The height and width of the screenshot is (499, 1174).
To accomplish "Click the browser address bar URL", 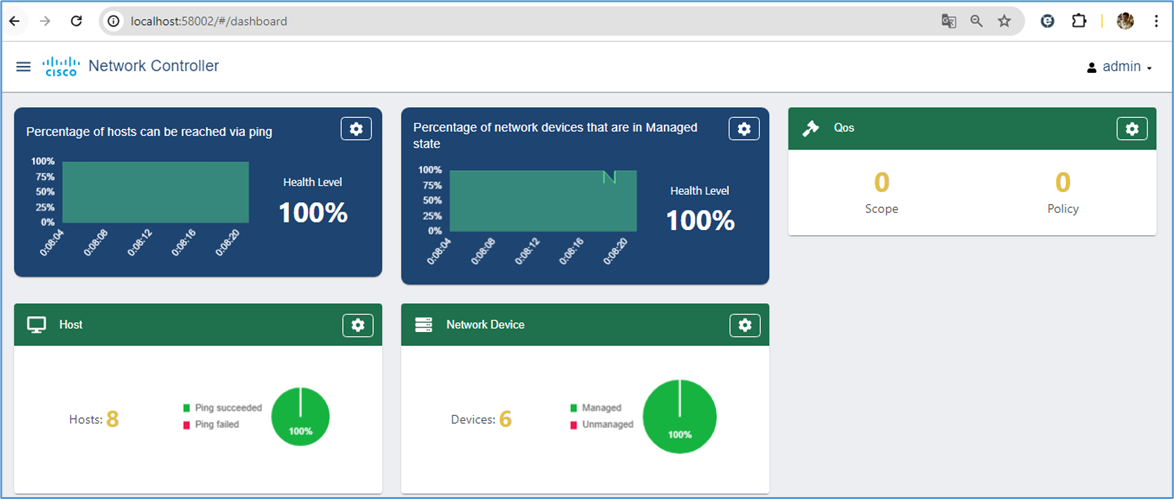I will point(209,21).
